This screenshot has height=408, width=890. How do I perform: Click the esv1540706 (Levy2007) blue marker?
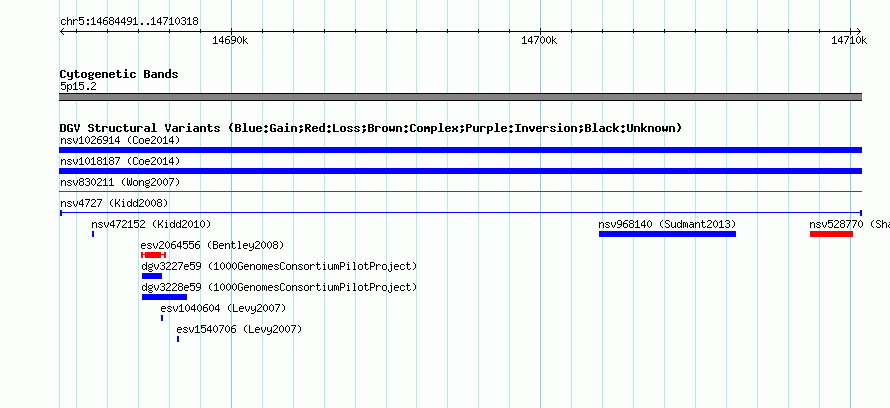click(178, 339)
